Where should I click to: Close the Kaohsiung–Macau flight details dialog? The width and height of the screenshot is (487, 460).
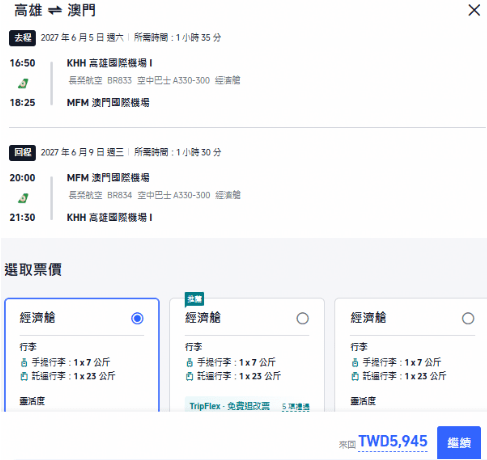(x=474, y=10)
